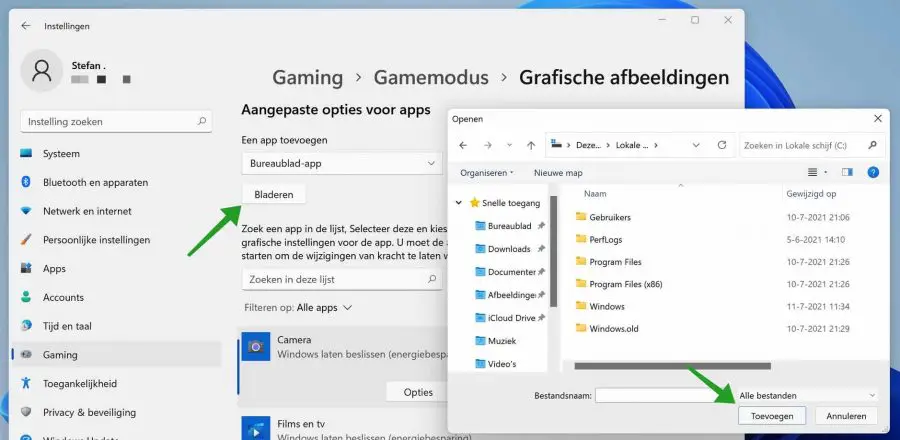Viewport: 900px width, 440px height.
Task: Expand the address bar path dropdown
Action: click(696, 146)
